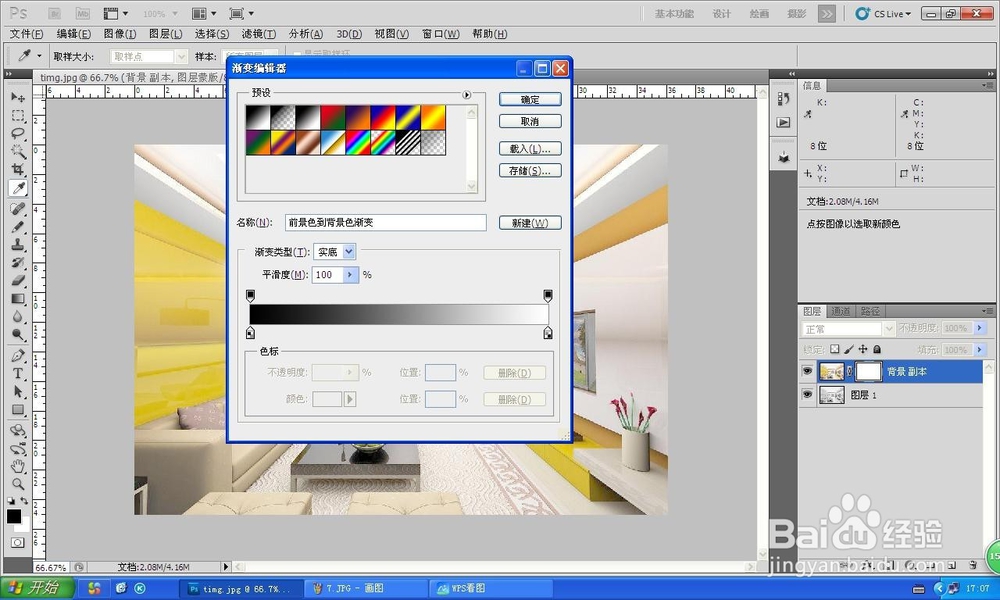Toggle lock all padlock icon
Image resolution: width=1000 pixels, height=600 pixels.
877,349
